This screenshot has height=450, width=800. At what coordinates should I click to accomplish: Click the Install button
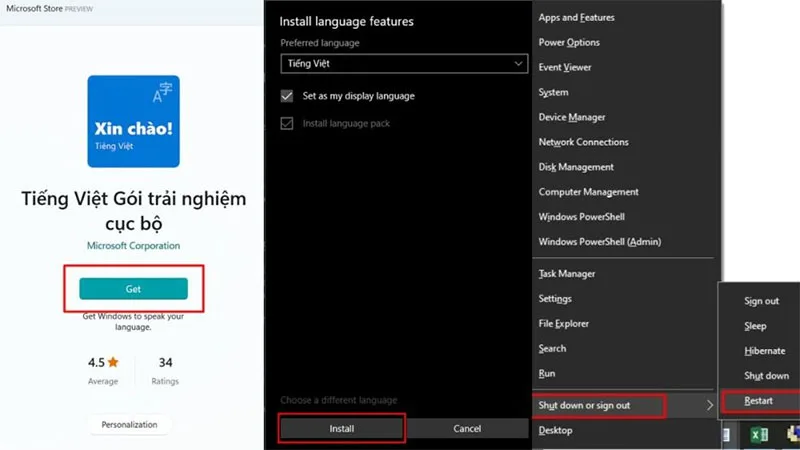(342, 429)
